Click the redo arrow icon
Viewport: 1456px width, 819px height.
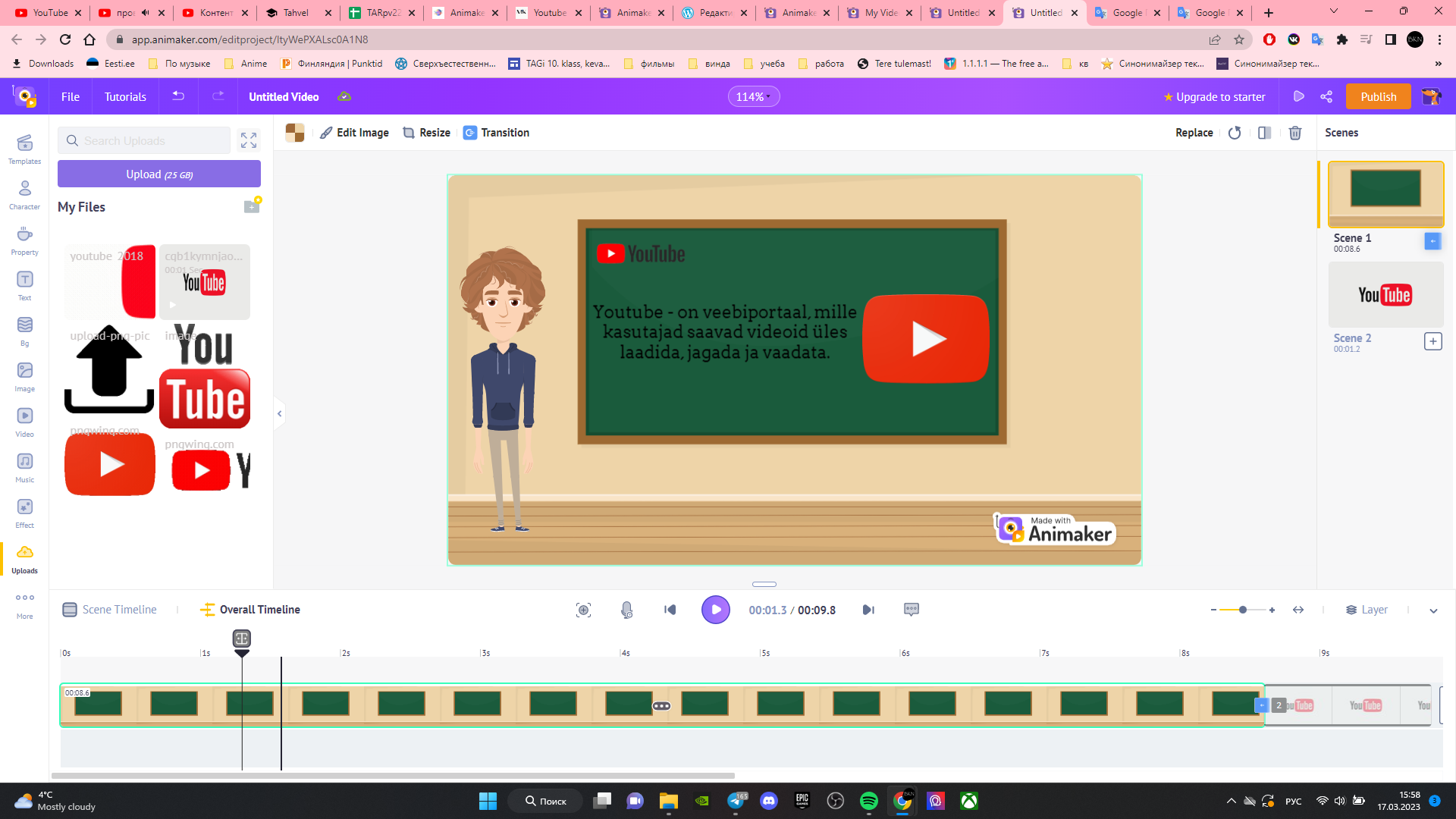(218, 96)
